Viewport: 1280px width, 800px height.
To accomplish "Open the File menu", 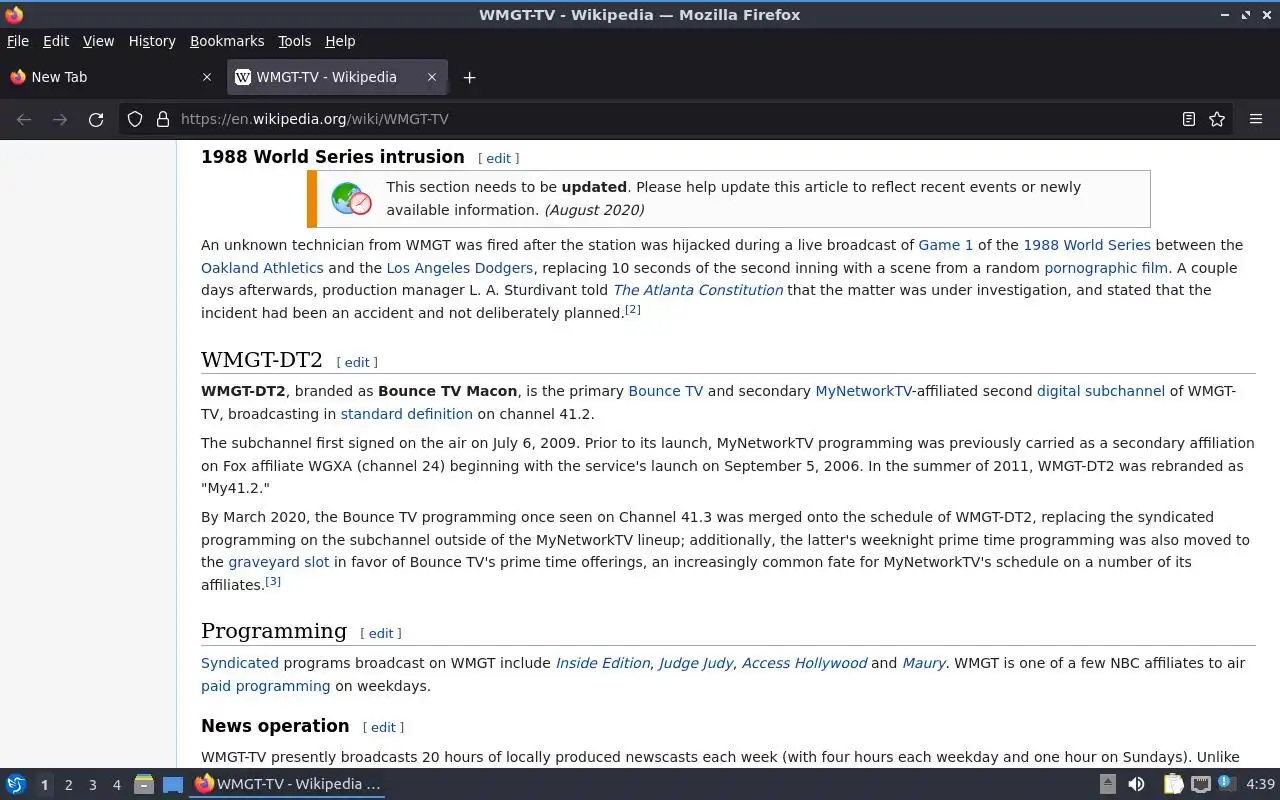I will tap(18, 41).
